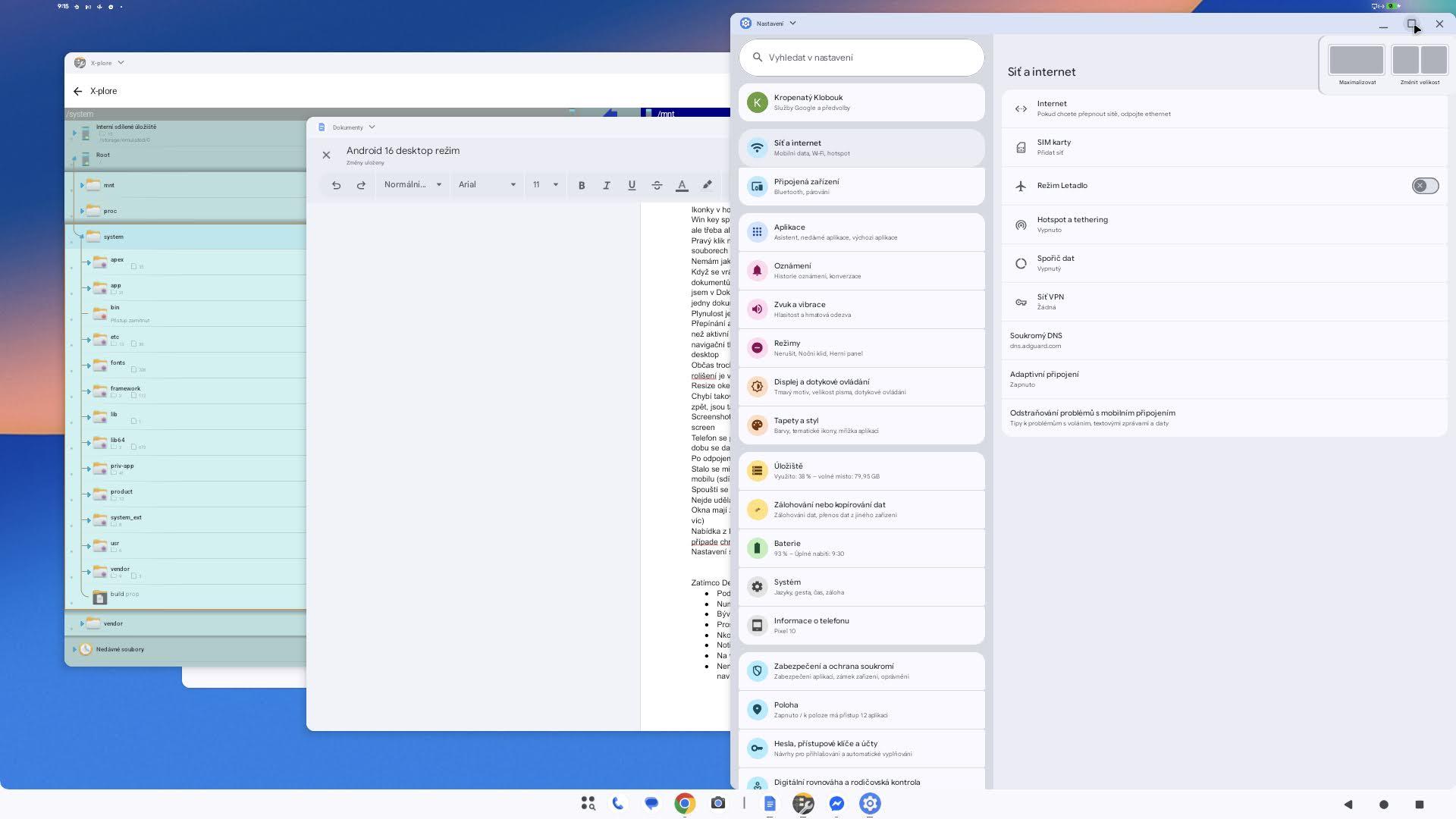Click the Undo icon in Dokumenty toolbar
Image resolution: width=1456 pixels, height=819 pixels.
point(336,185)
